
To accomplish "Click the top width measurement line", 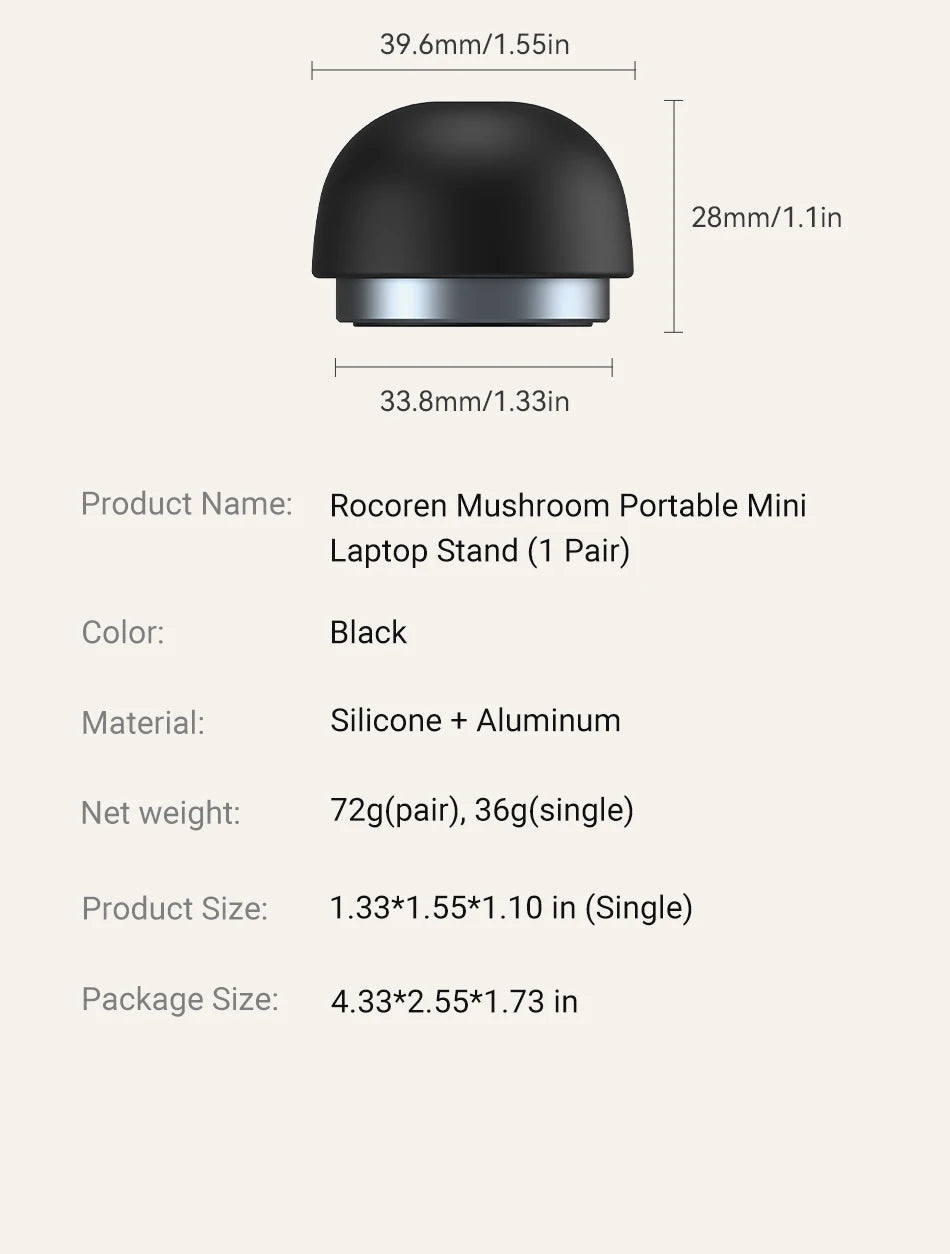I will click(473, 70).
